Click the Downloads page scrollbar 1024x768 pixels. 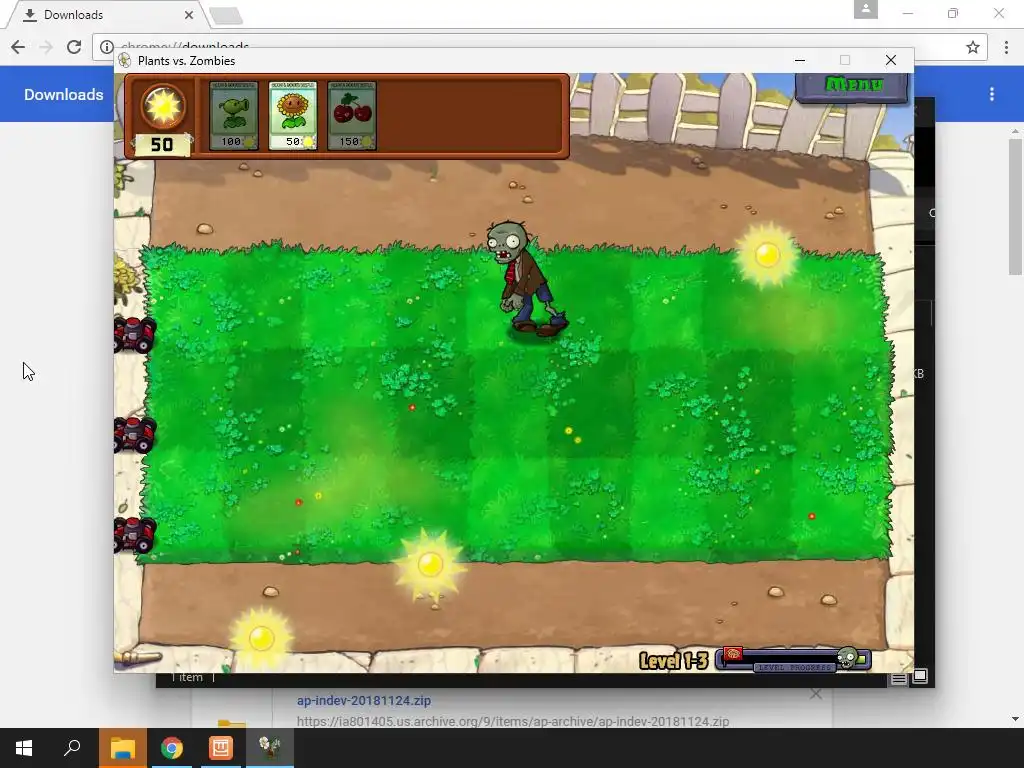tap(1015, 206)
